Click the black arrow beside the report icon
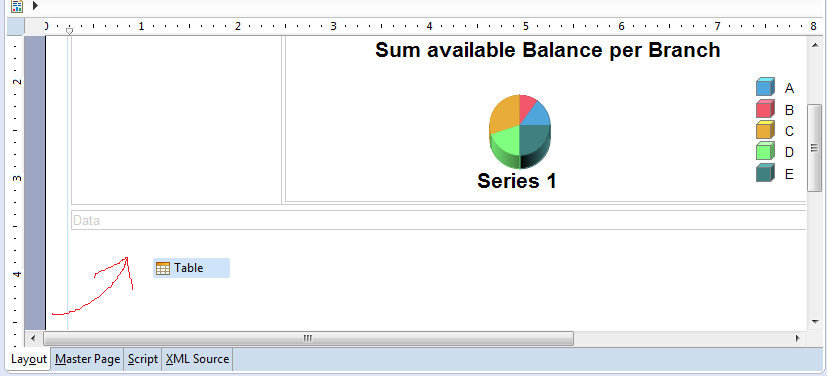This screenshot has width=827, height=376. (35, 6)
